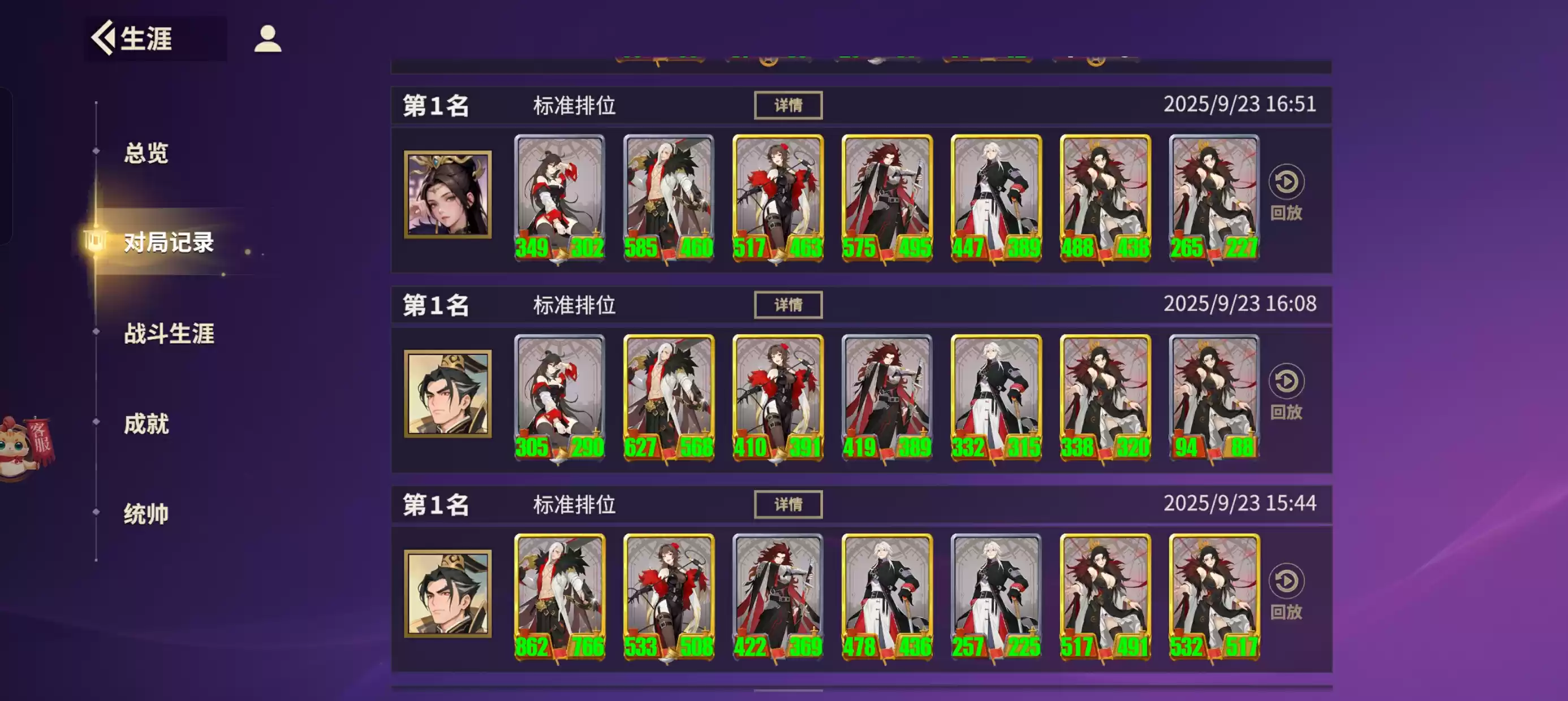Open the 总览 overview tab
The height and width of the screenshot is (701, 1568).
coord(146,153)
